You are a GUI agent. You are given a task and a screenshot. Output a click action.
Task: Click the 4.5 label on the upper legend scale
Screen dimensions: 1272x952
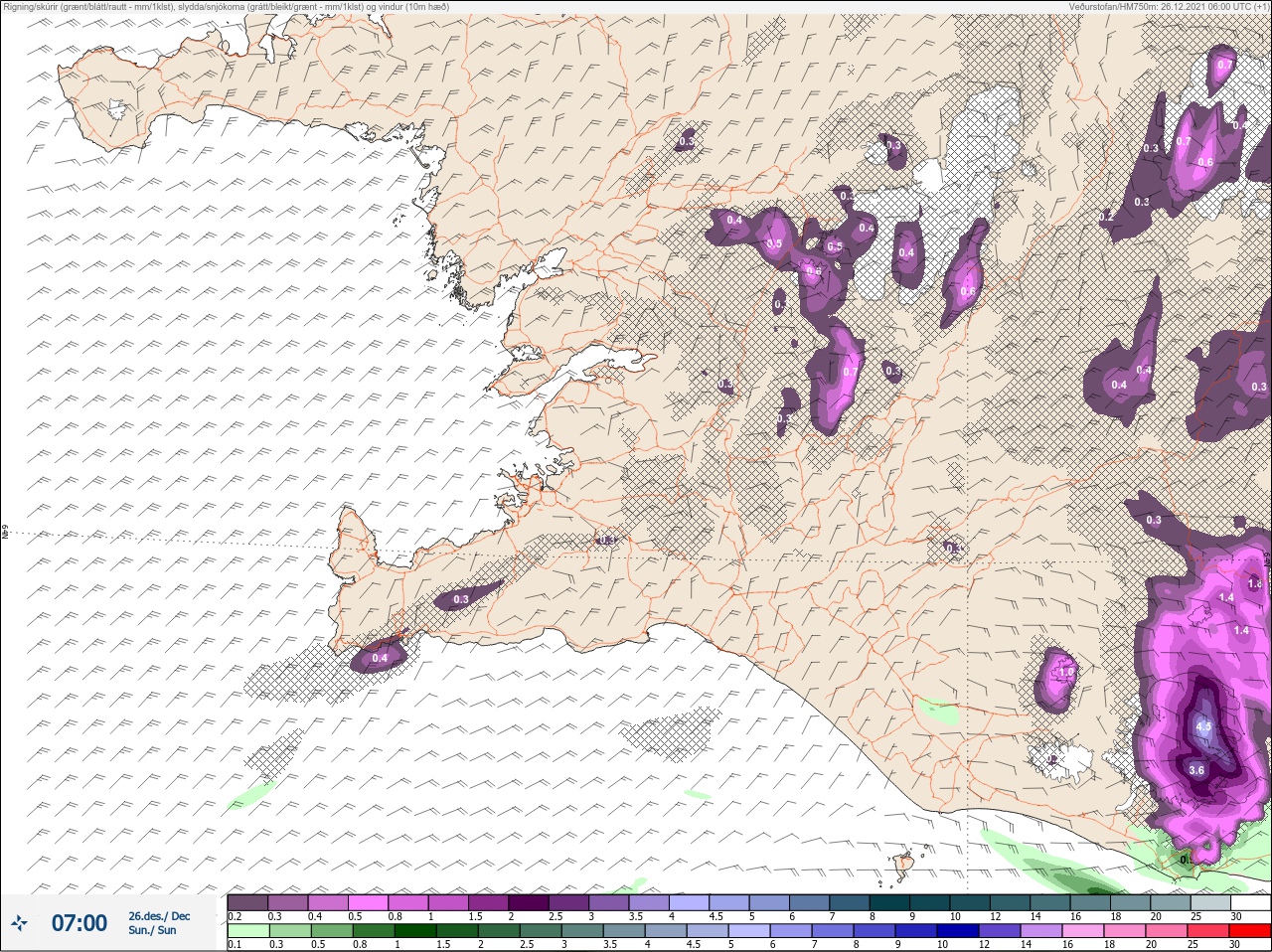[x=715, y=916]
